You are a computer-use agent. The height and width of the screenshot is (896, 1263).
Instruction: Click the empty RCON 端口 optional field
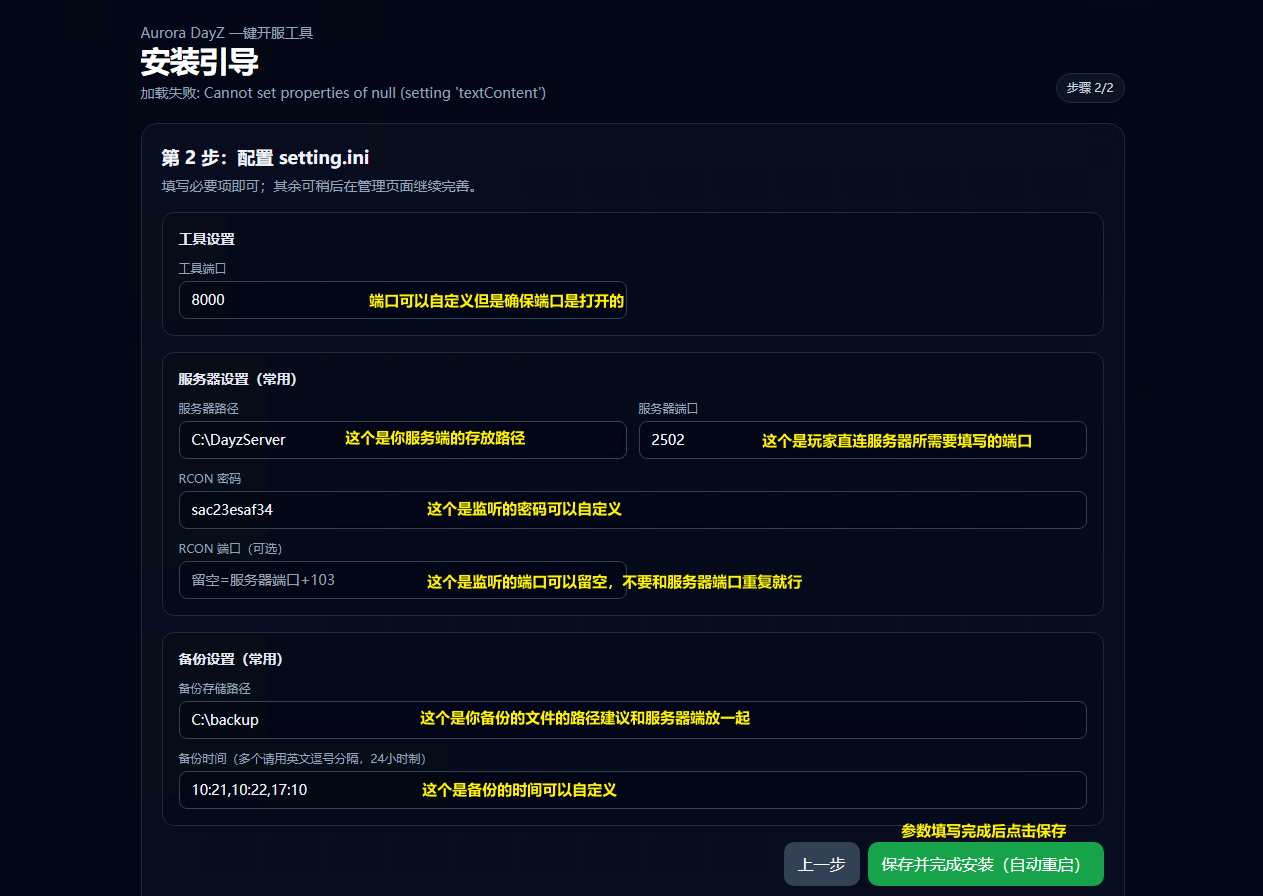click(300, 580)
